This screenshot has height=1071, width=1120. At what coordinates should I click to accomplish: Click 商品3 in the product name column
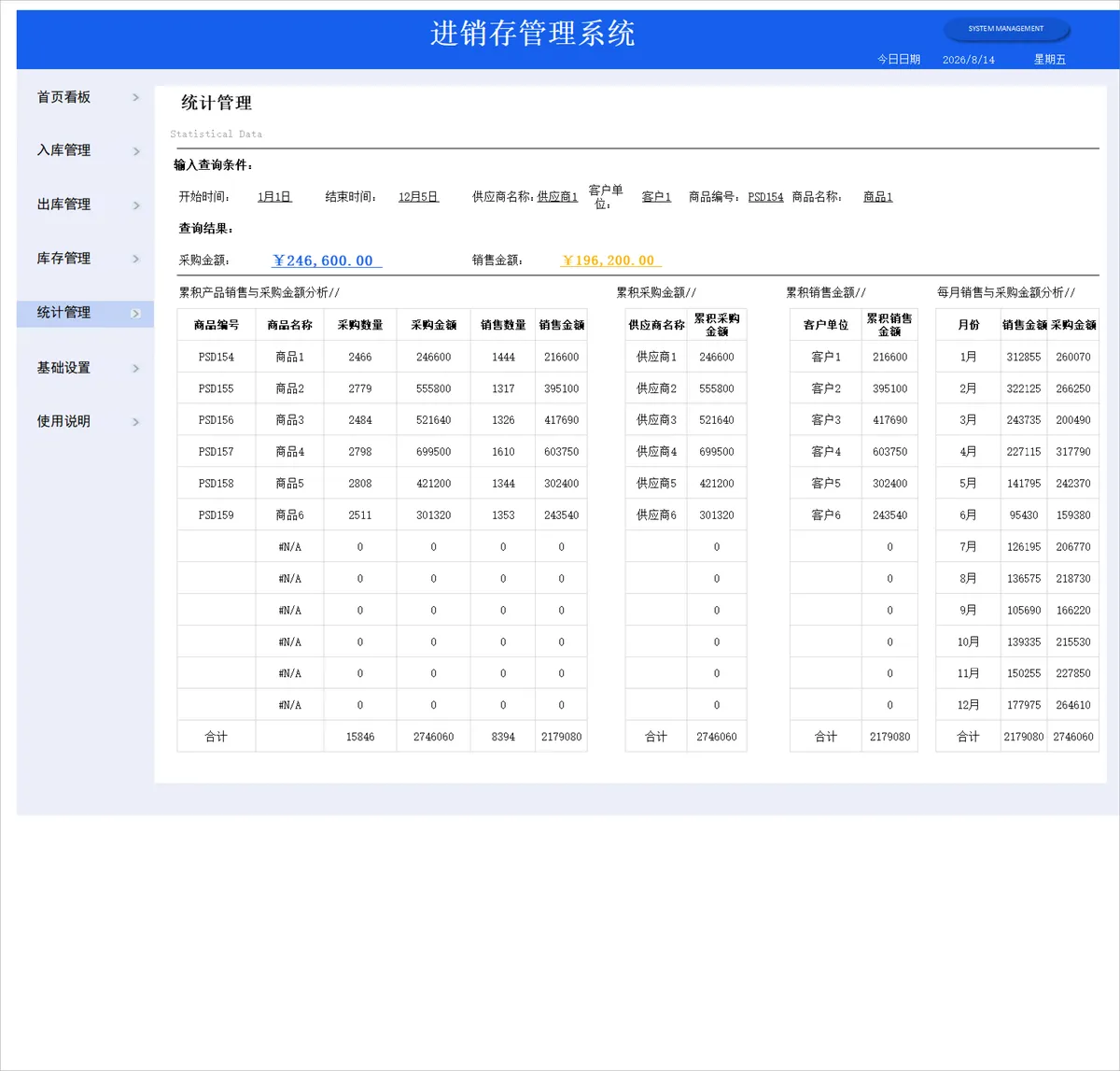(x=289, y=420)
